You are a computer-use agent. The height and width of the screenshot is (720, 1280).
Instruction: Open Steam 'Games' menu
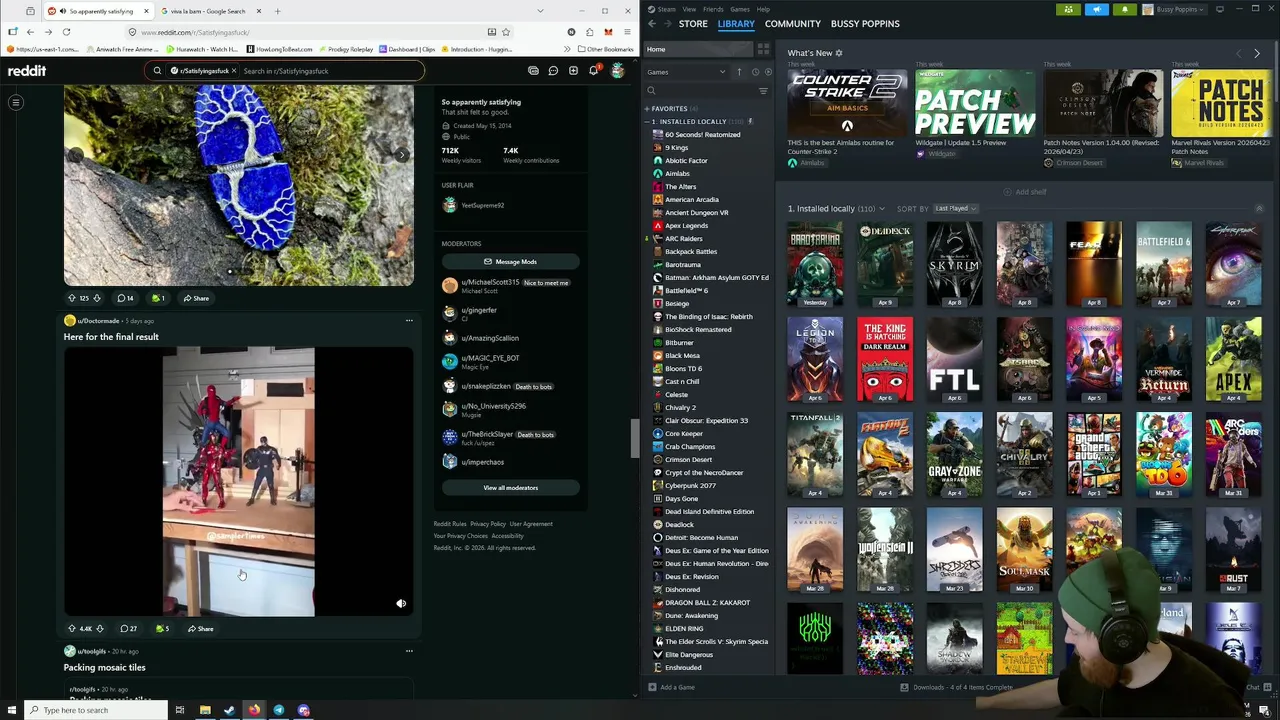[x=740, y=9]
